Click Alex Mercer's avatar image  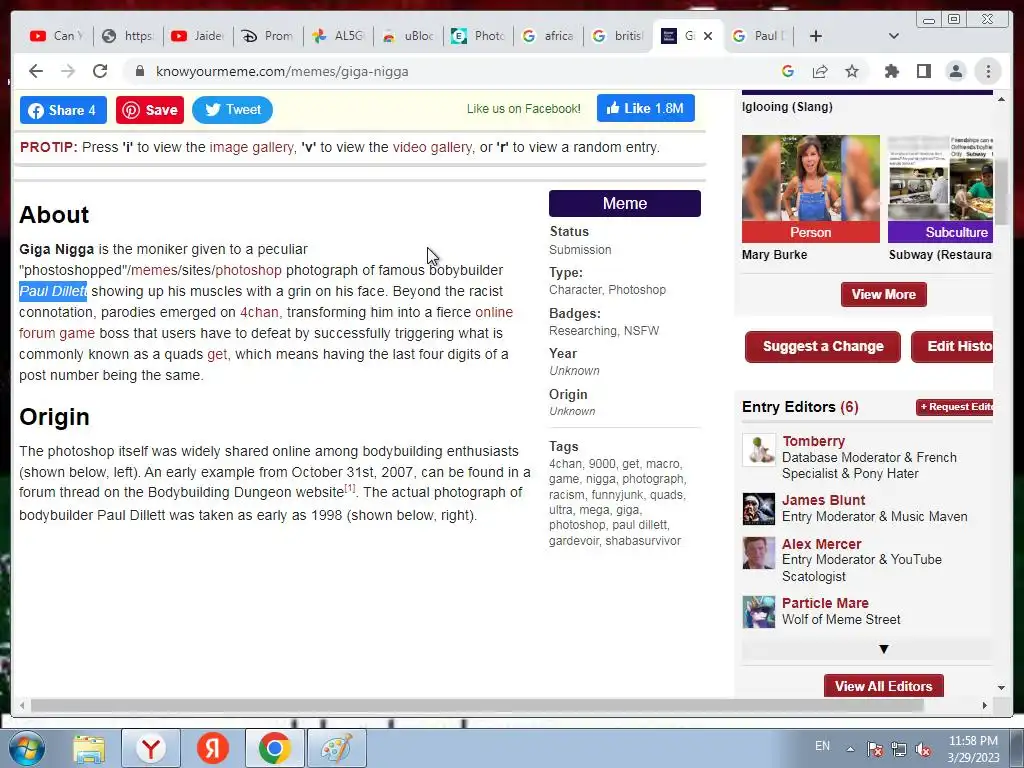pos(759,554)
